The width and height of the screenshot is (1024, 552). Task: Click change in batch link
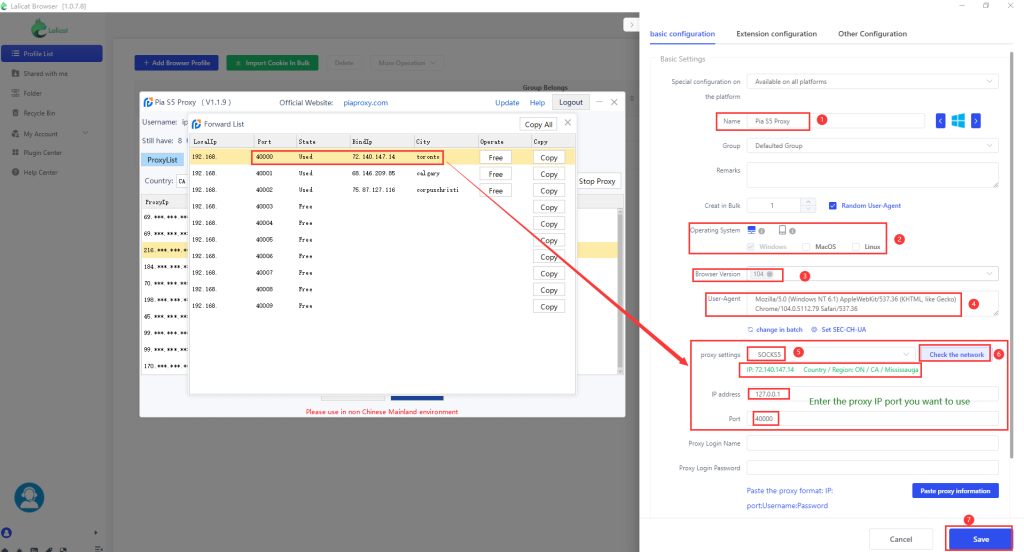coord(775,330)
